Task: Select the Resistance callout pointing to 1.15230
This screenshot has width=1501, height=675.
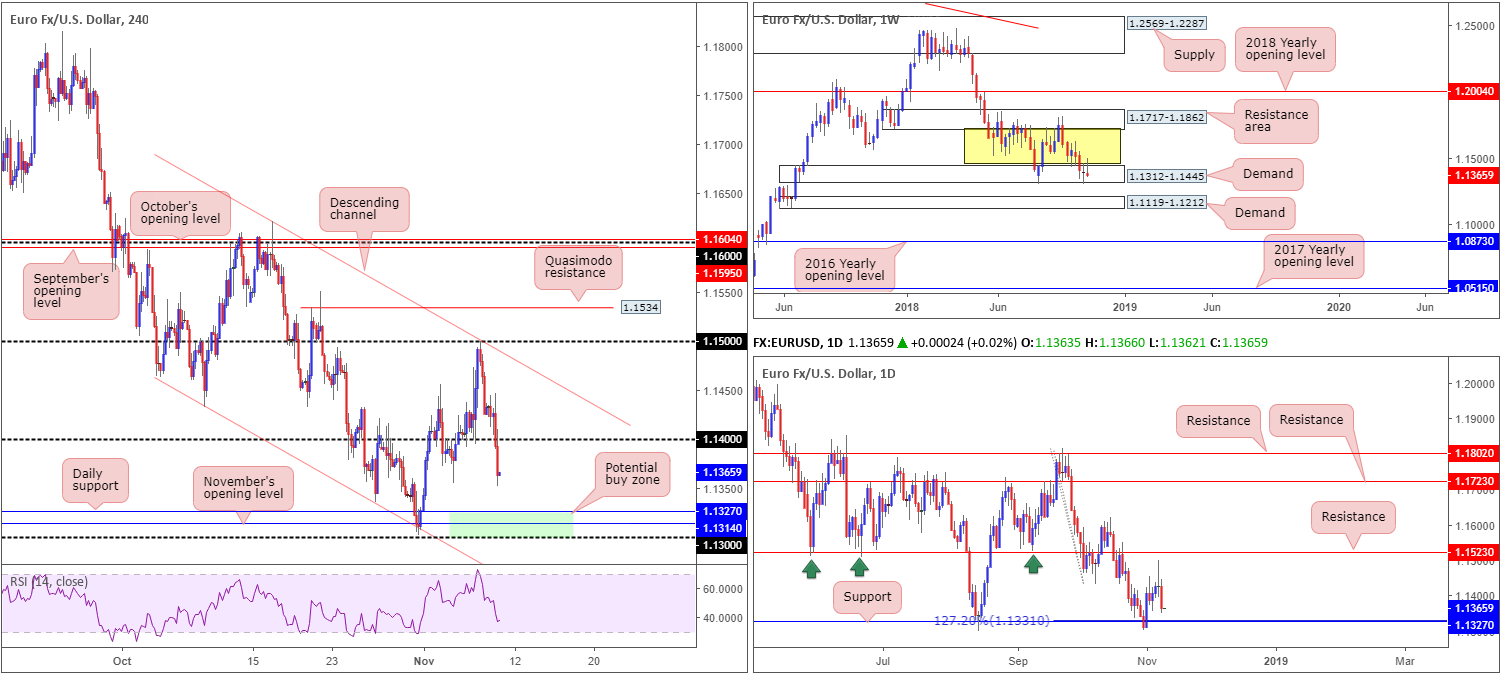Action: tap(1353, 517)
